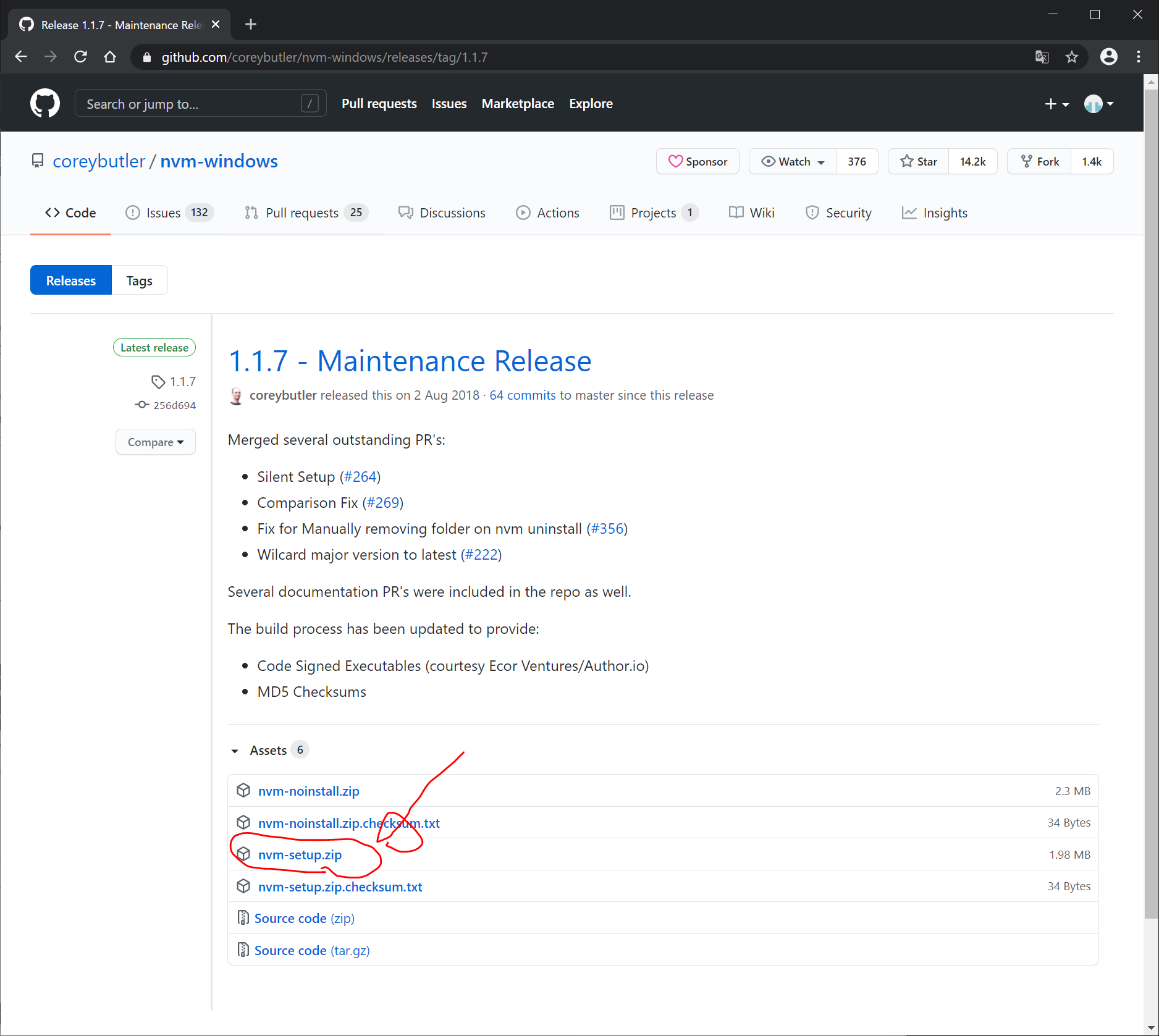This screenshot has height=1036, width=1159.
Task: Fork the repository
Action: pos(1039,161)
